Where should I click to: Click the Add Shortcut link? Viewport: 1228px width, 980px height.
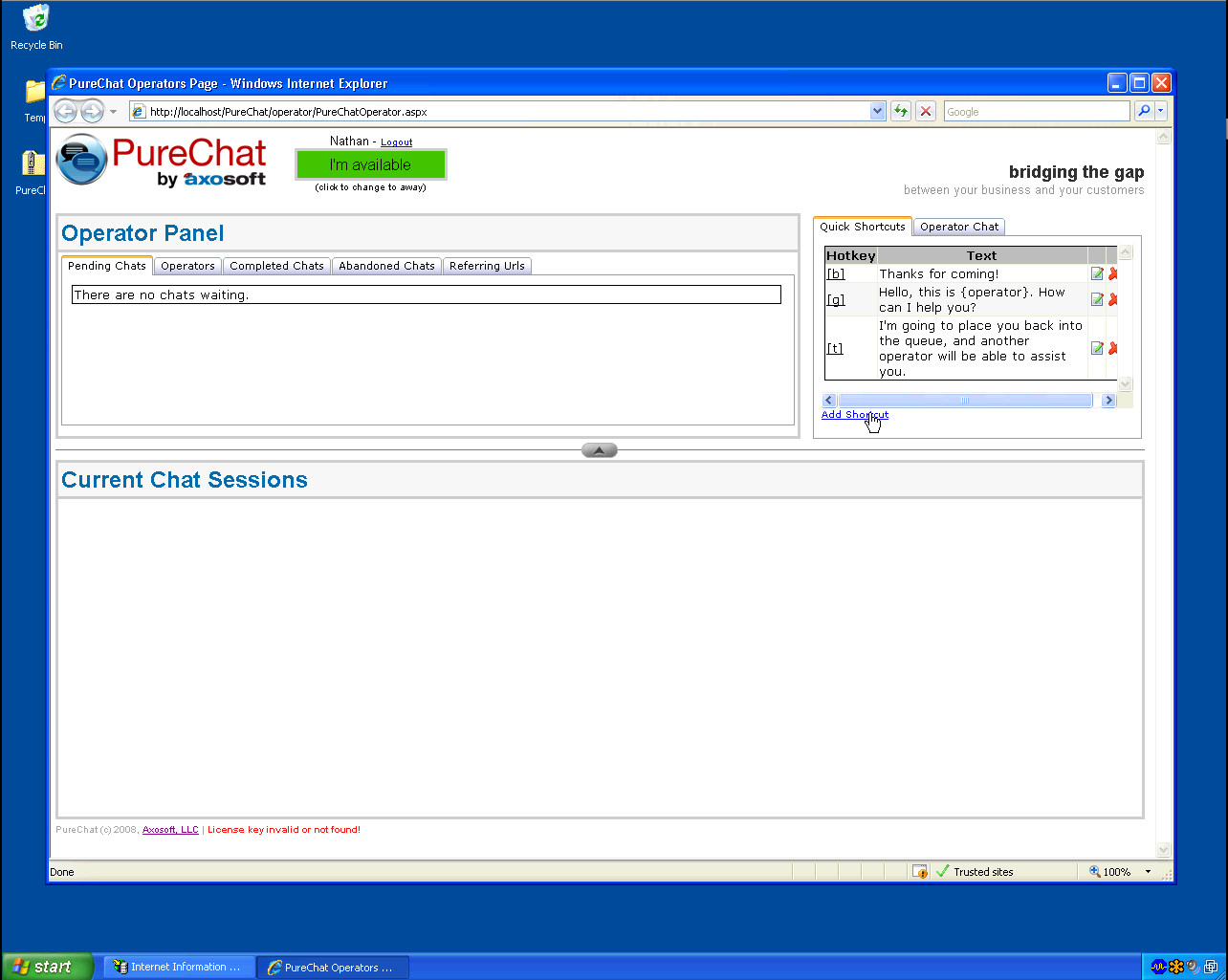[x=854, y=415]
